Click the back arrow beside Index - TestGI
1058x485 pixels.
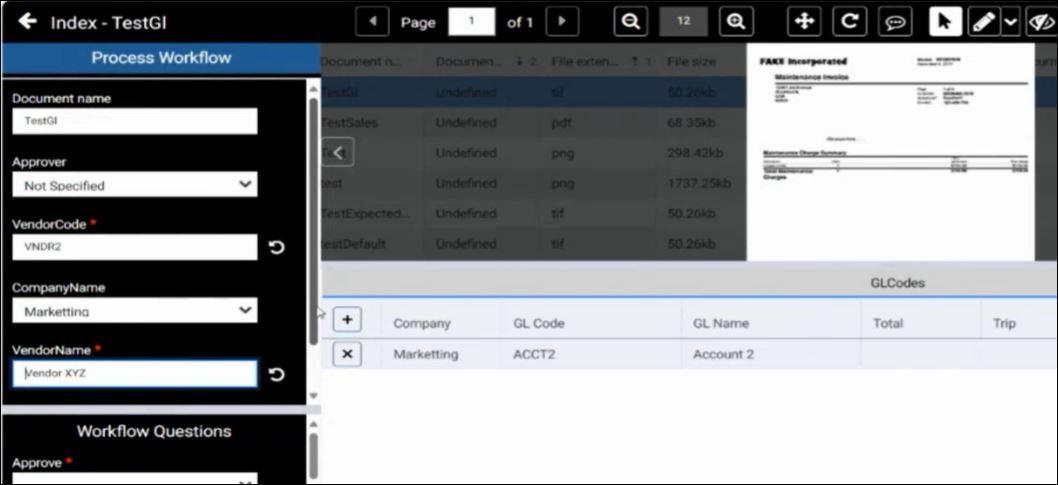pyautogui.click(x=27, y=22)
